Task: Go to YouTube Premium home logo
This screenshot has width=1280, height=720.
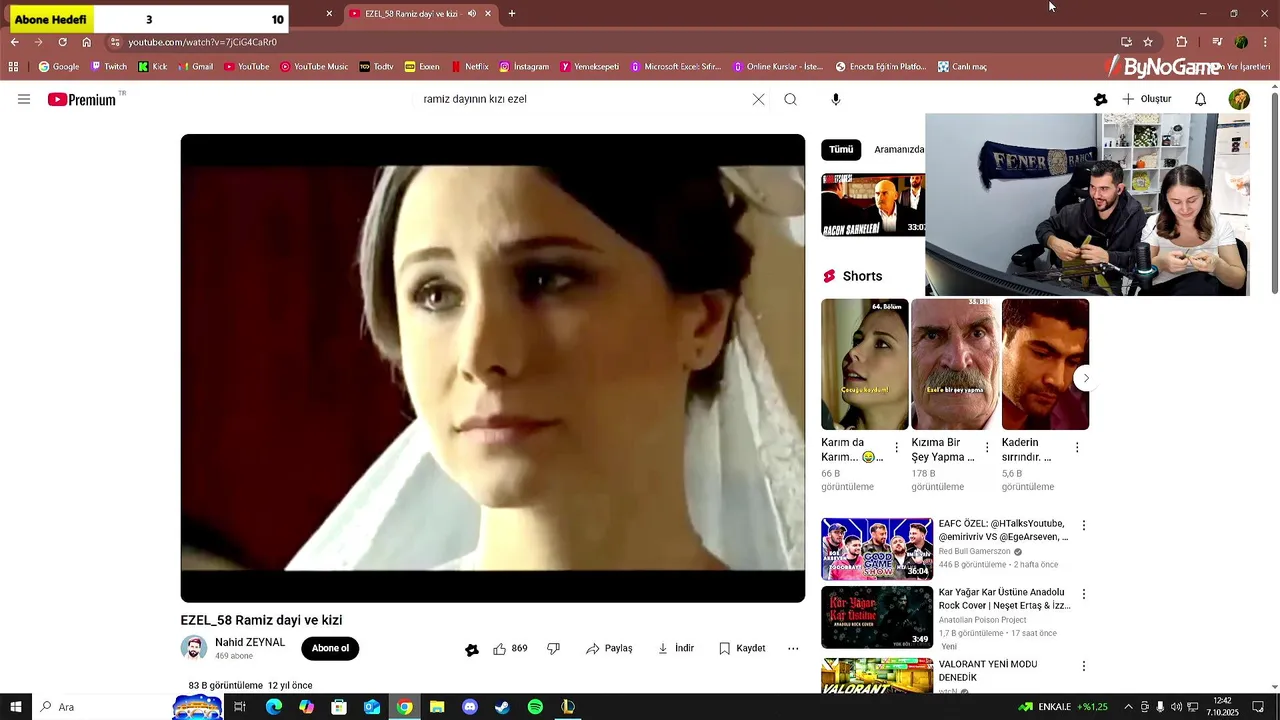Action: coord(82,99)
